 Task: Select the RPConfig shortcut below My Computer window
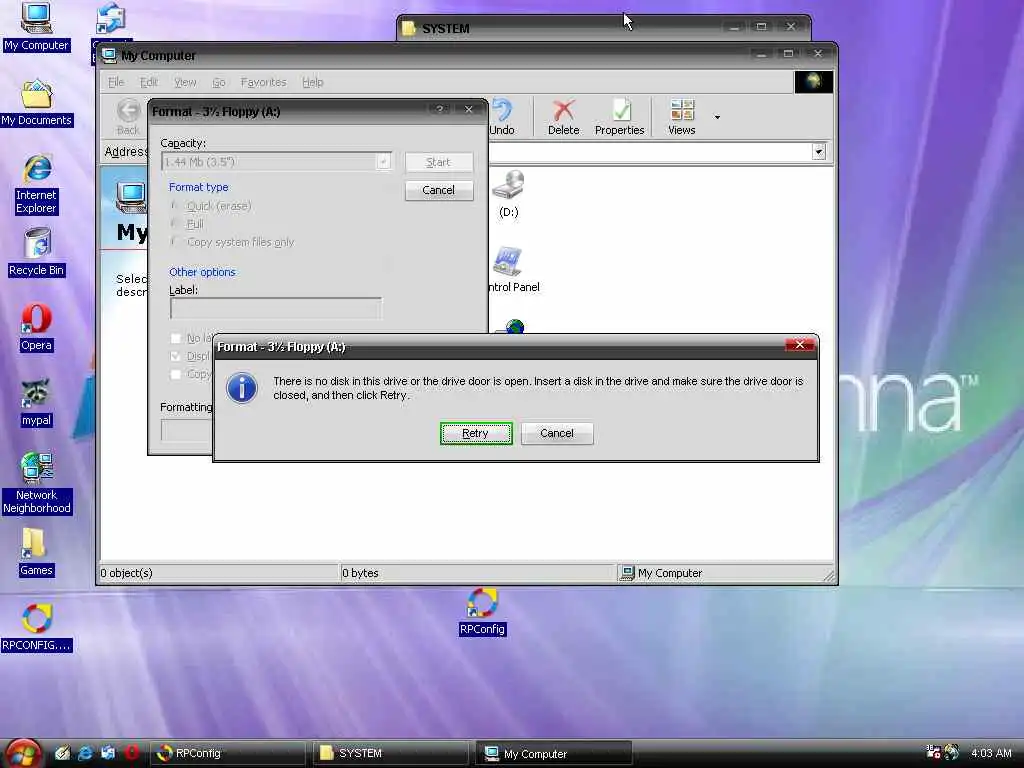pos(482,612)
